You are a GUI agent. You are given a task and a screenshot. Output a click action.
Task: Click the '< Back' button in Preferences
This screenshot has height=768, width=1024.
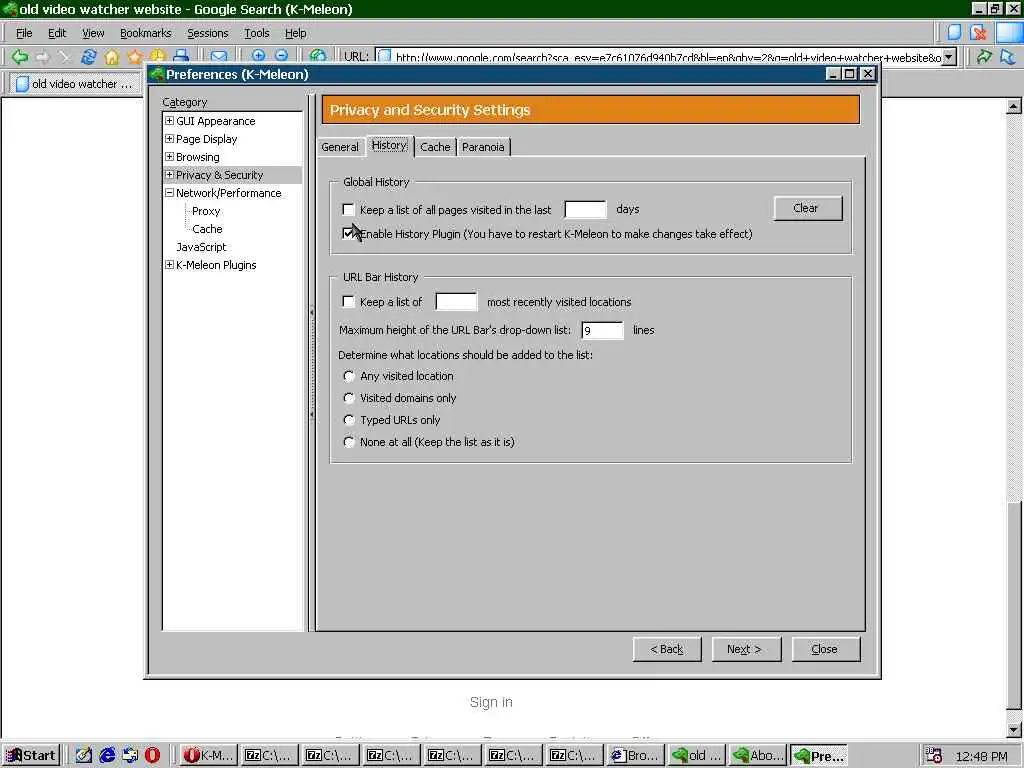[667, 649]
